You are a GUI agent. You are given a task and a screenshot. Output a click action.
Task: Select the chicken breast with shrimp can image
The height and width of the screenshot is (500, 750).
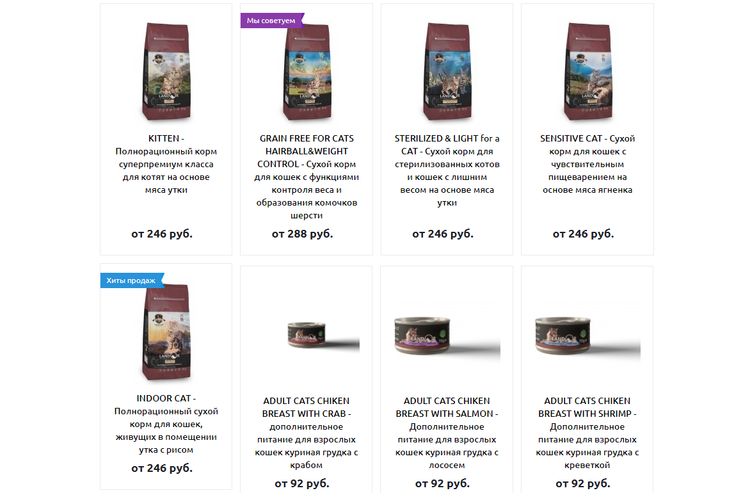pos(587,336)
